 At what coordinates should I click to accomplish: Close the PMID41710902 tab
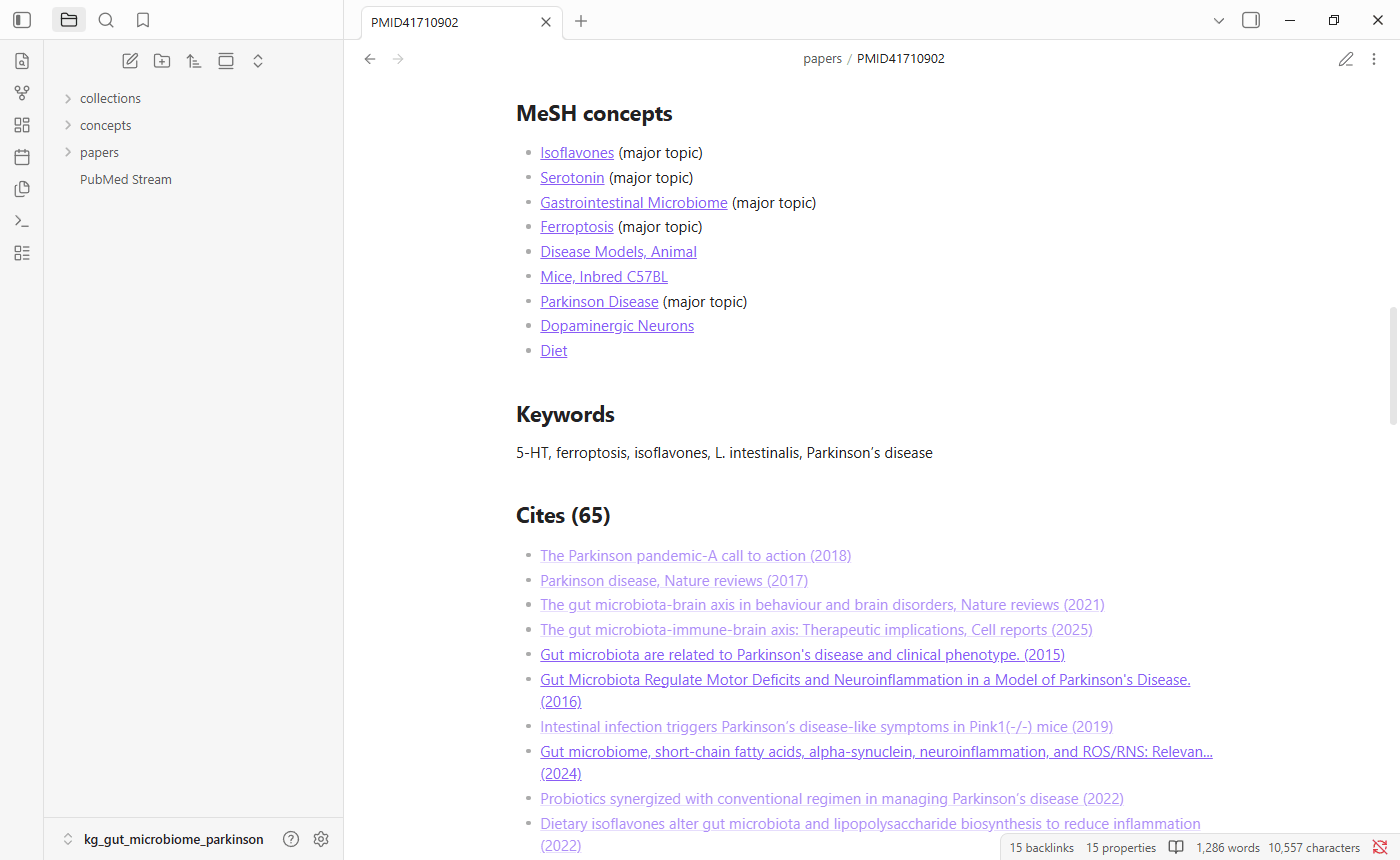click(545, 21)
